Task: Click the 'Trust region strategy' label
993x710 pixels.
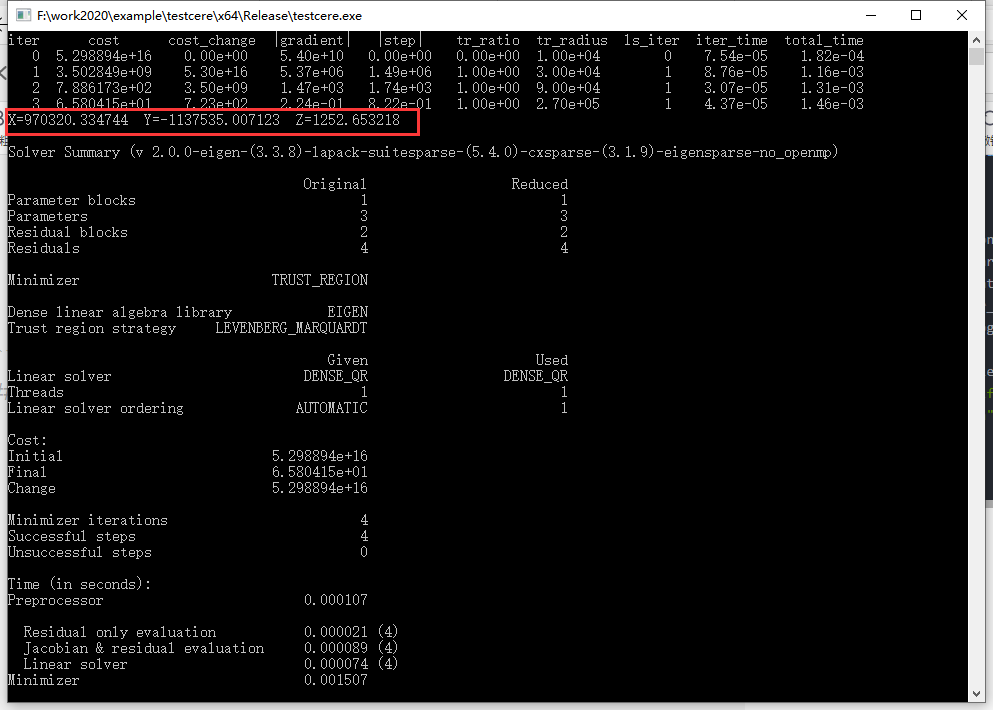Action: point(92,328)
